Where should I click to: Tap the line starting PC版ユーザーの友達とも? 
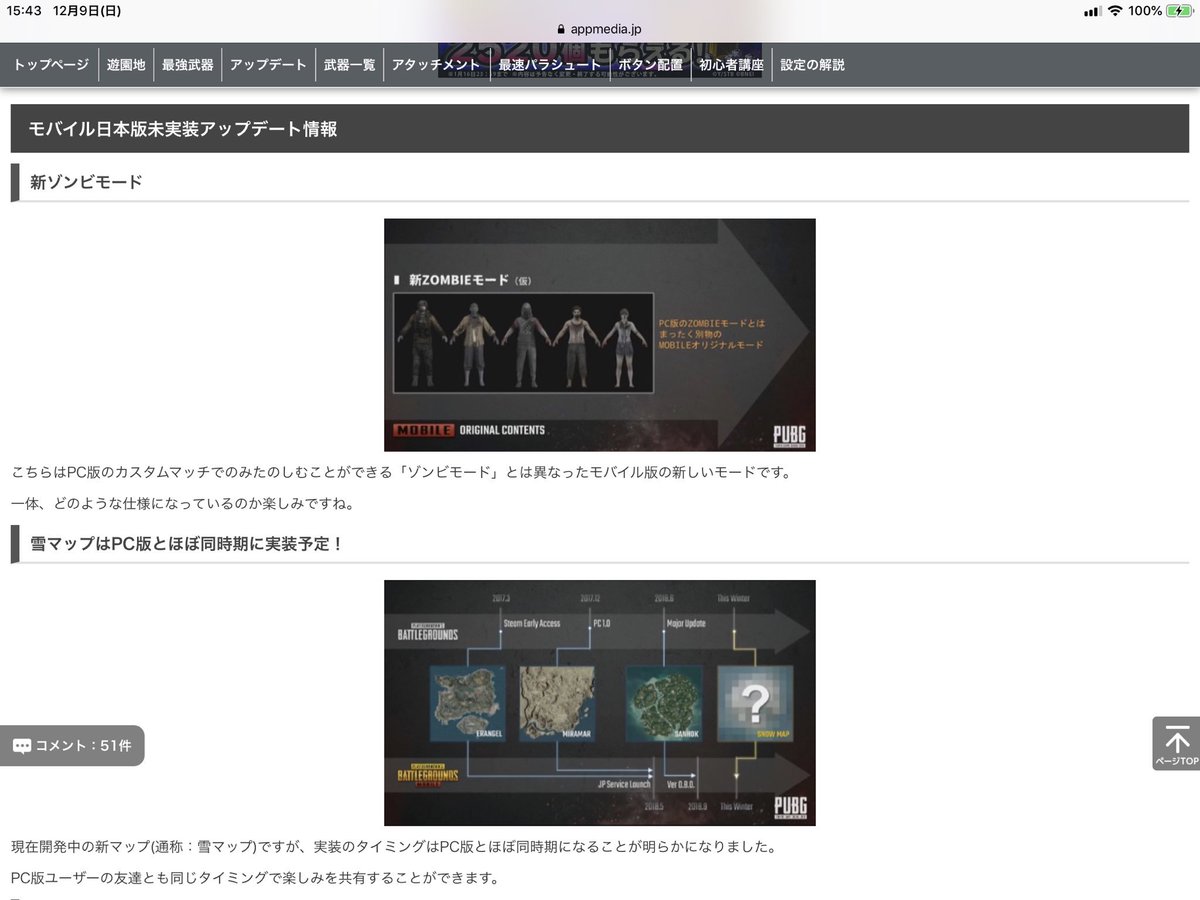(255, 878)
